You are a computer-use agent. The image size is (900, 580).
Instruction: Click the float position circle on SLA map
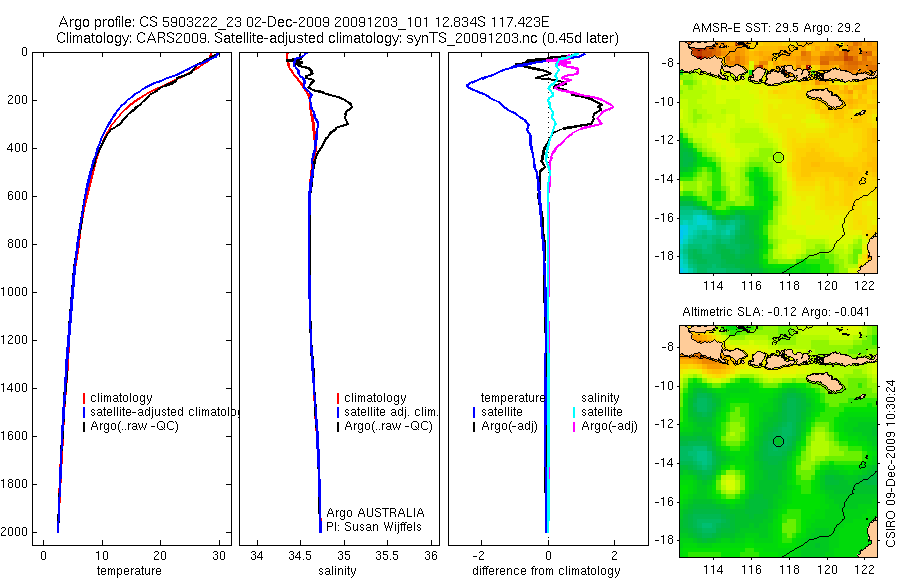pyautogui.click(x=778, y=442)
